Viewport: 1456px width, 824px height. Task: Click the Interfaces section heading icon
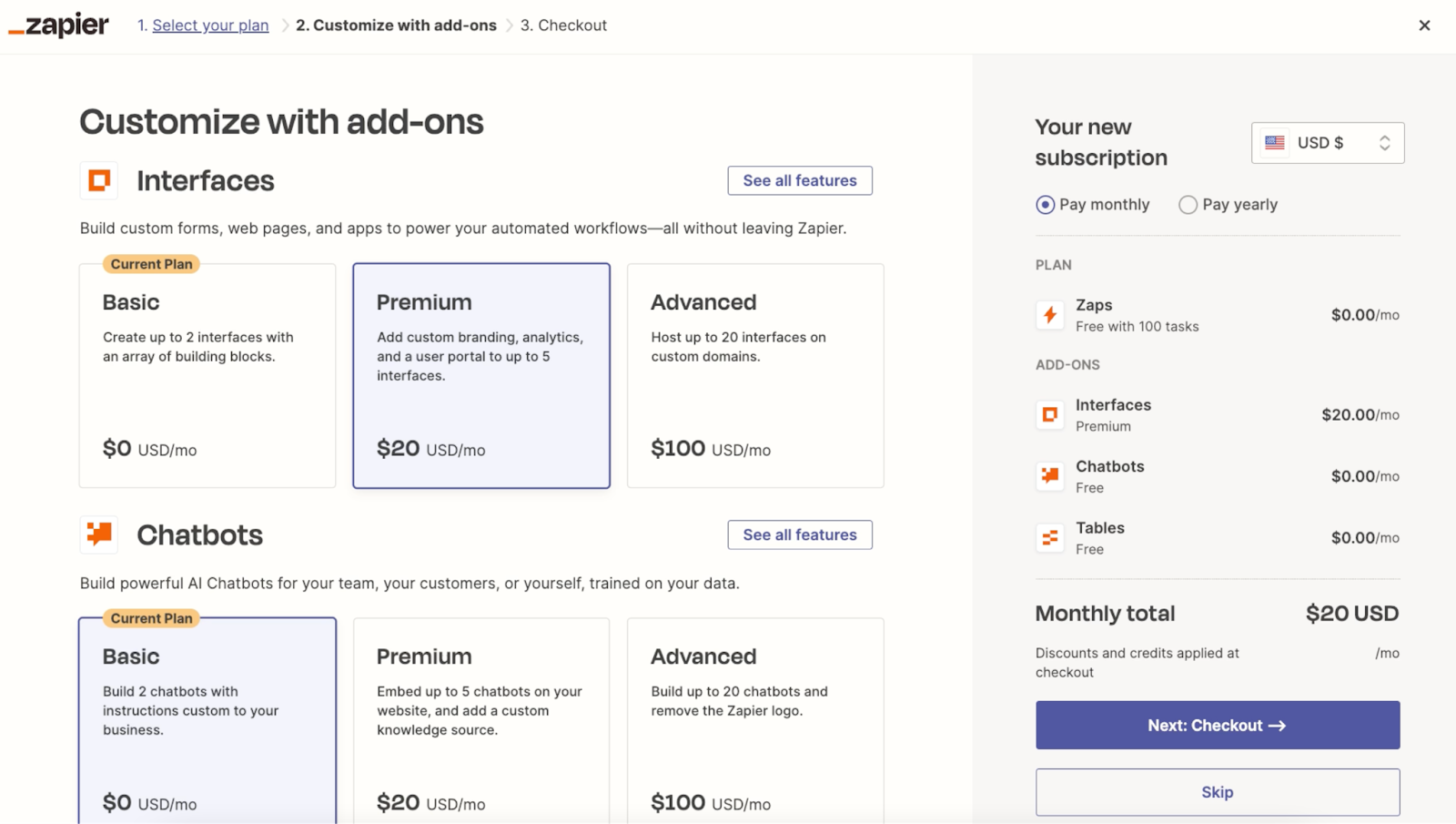[x=99, y=180]
